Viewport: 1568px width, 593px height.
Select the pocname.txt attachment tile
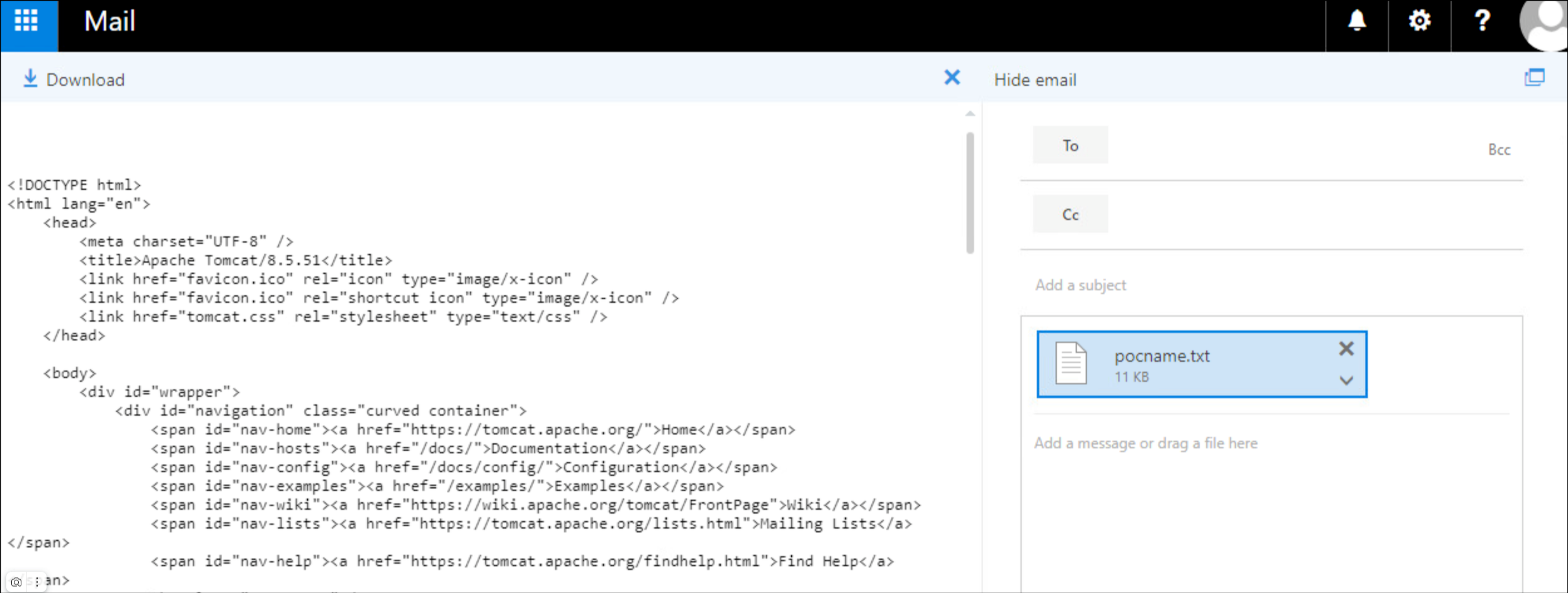1183,364
